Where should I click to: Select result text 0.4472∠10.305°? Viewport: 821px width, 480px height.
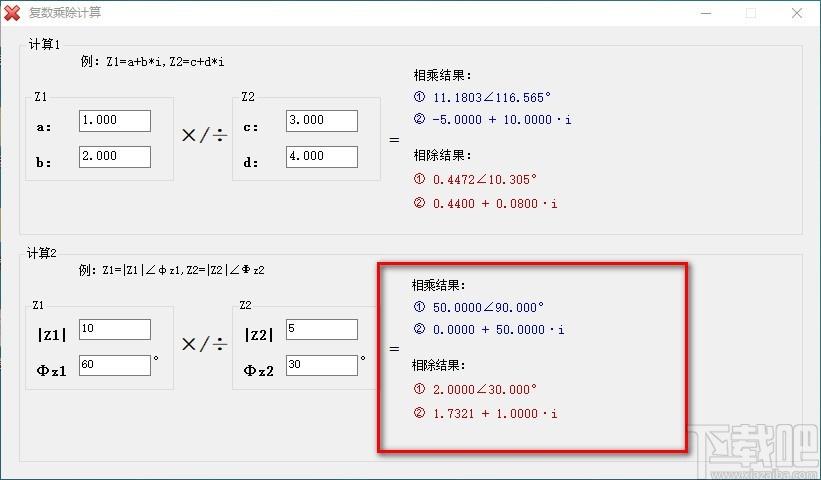pyautogui.click(x=484, y=180)
